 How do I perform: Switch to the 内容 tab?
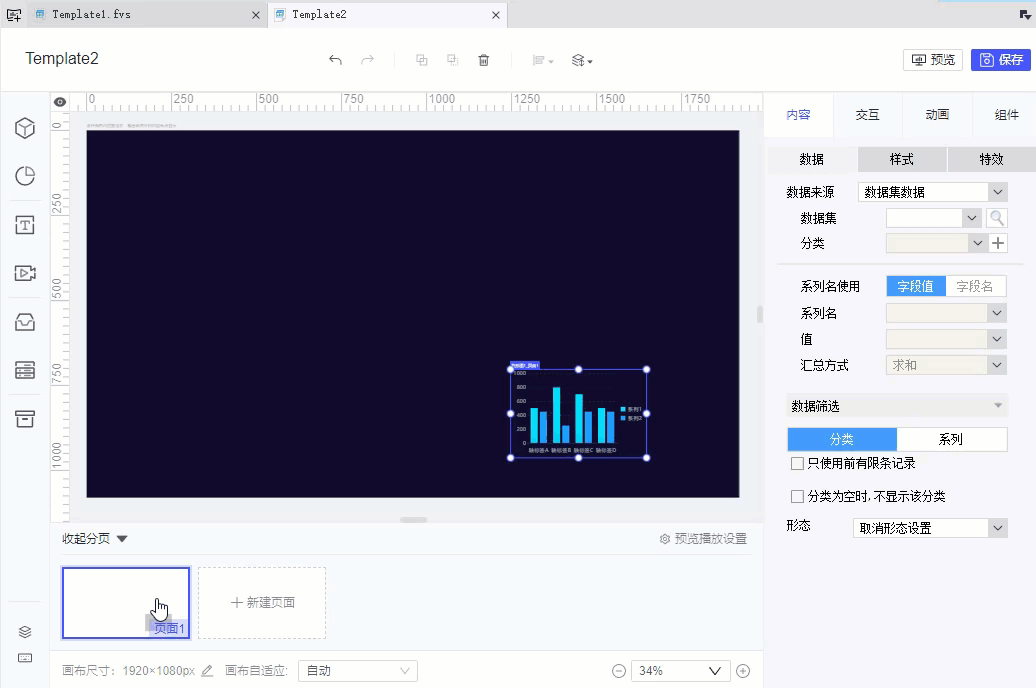coord(798,115)
